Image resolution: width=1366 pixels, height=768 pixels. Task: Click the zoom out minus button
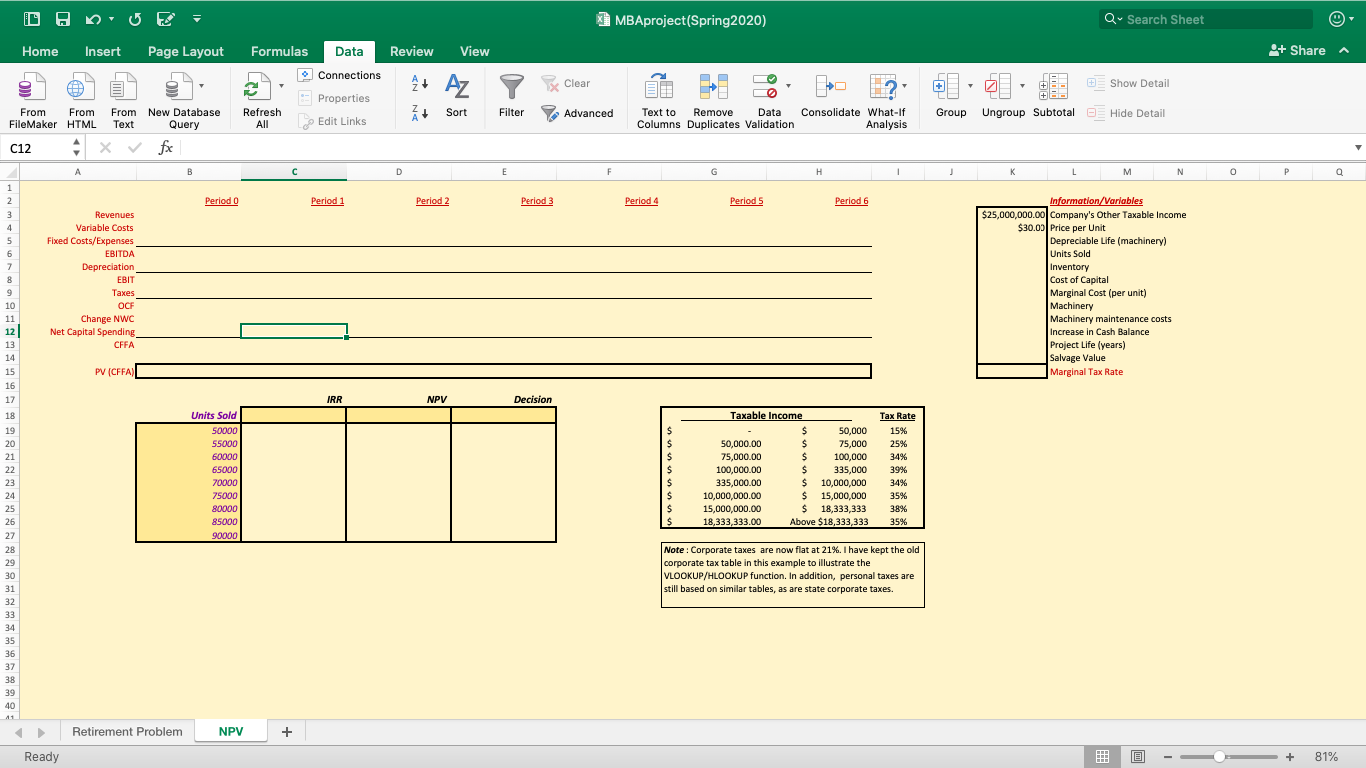click(1167, 757)
